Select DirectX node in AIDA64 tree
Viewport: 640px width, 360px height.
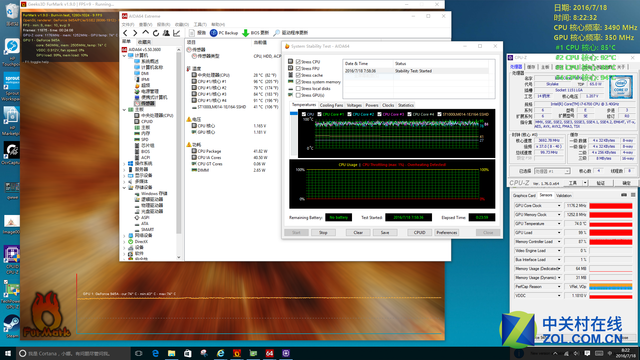click(138, 242)
